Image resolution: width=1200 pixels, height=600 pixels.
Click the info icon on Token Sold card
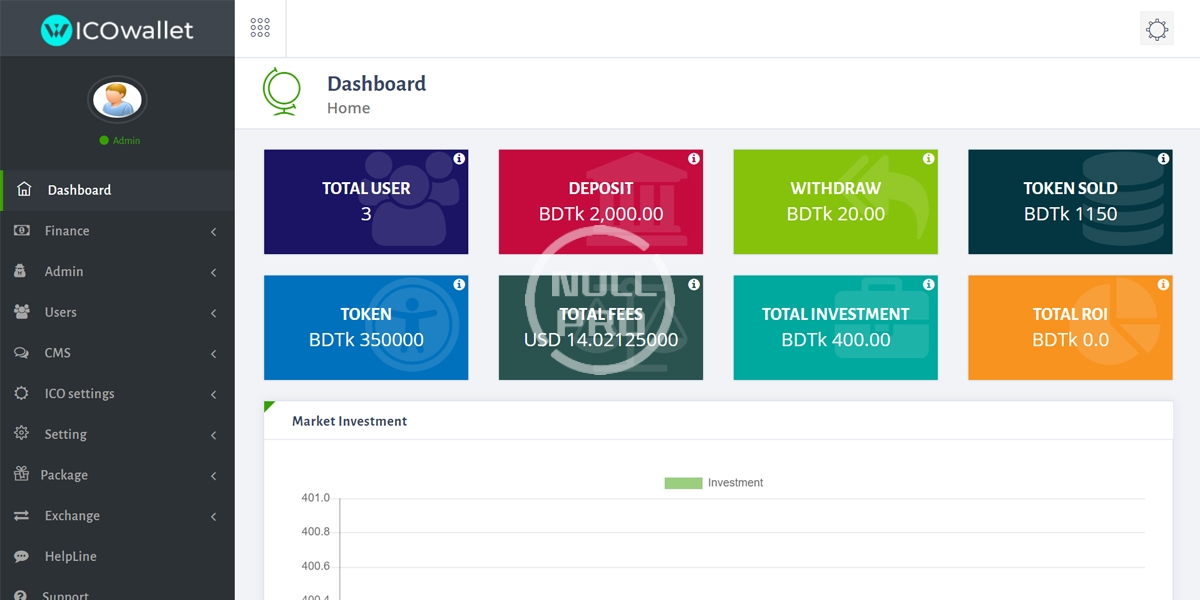pos(1163,159)
